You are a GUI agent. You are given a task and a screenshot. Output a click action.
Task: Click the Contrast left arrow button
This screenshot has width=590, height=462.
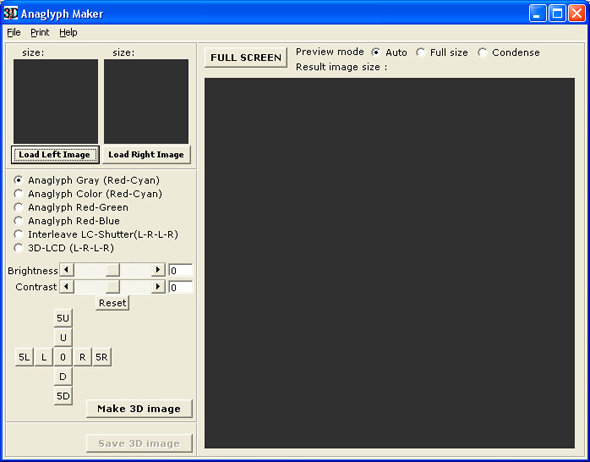[67, 287]
